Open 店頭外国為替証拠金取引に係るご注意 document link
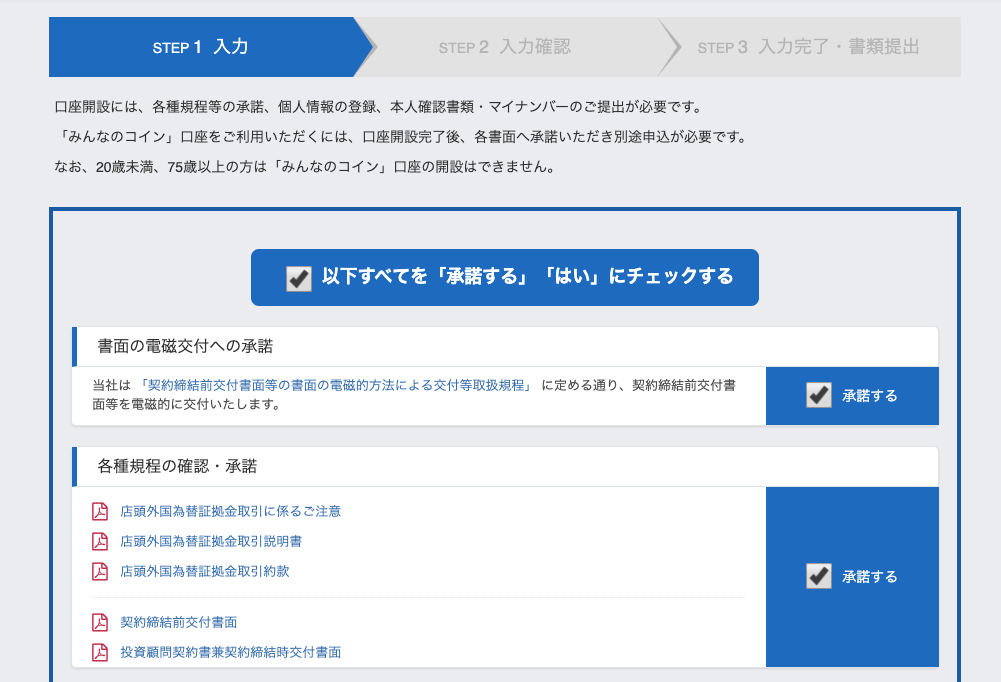 [230, 512]
